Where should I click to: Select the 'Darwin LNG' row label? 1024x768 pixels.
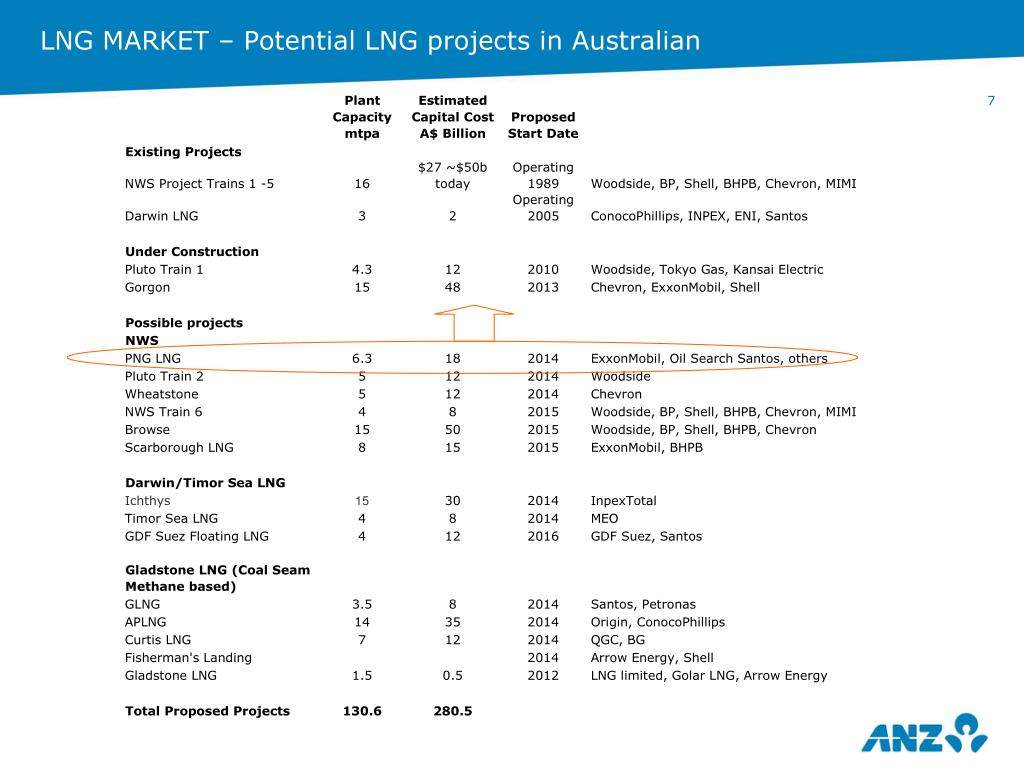click(x=161, y=216)
